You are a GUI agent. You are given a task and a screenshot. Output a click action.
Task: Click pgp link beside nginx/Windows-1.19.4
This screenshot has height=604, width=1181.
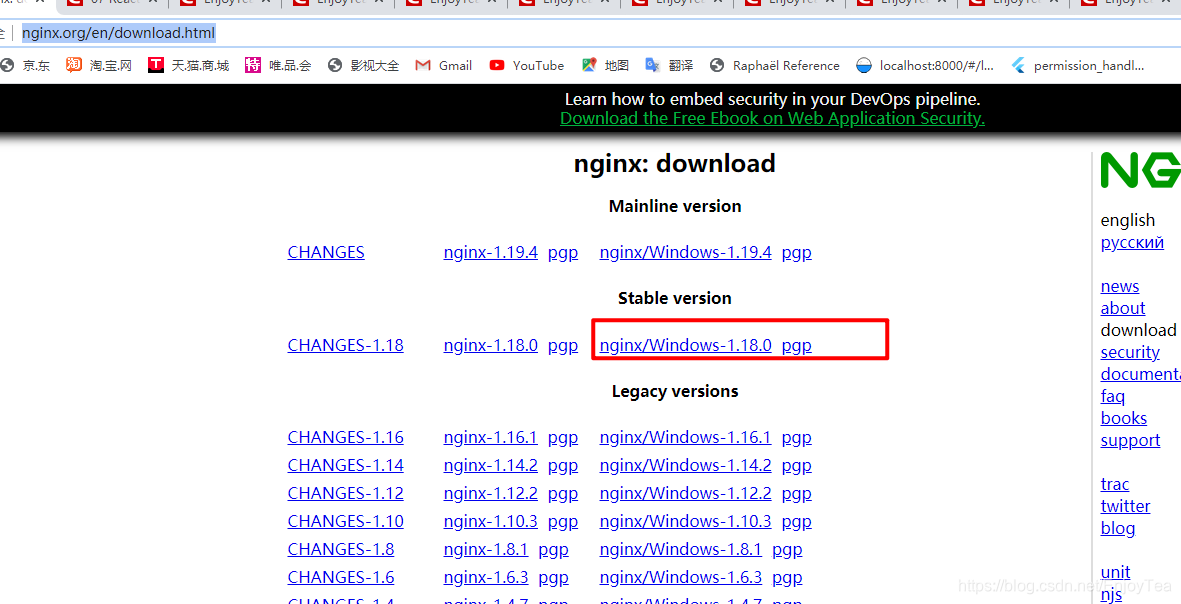(x=797, y=253)
